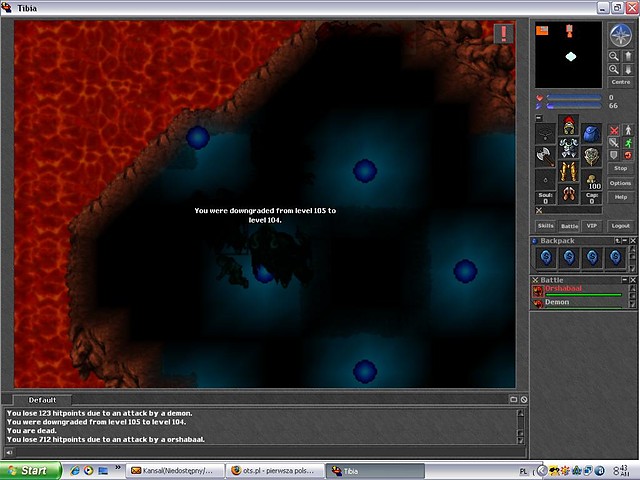Click the Centre minimap button
640x480 pixels.
621,82
